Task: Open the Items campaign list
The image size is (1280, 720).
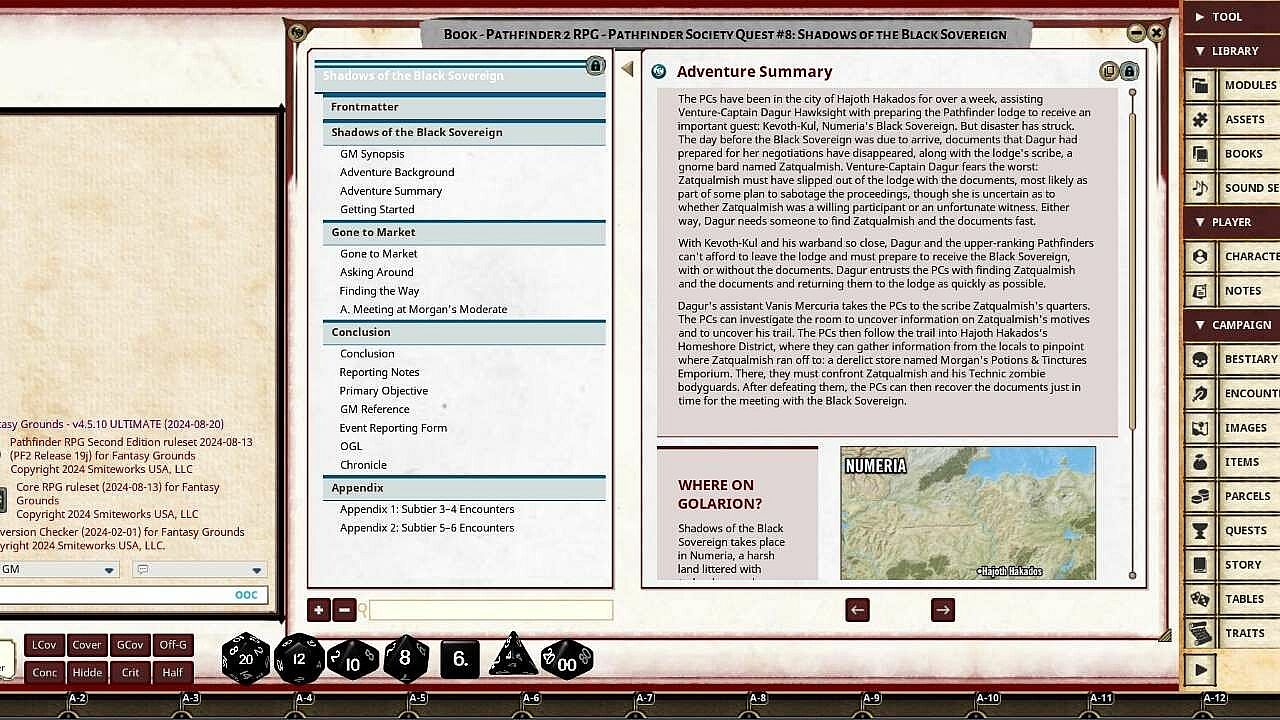Action: click(x=1232, y=462)
